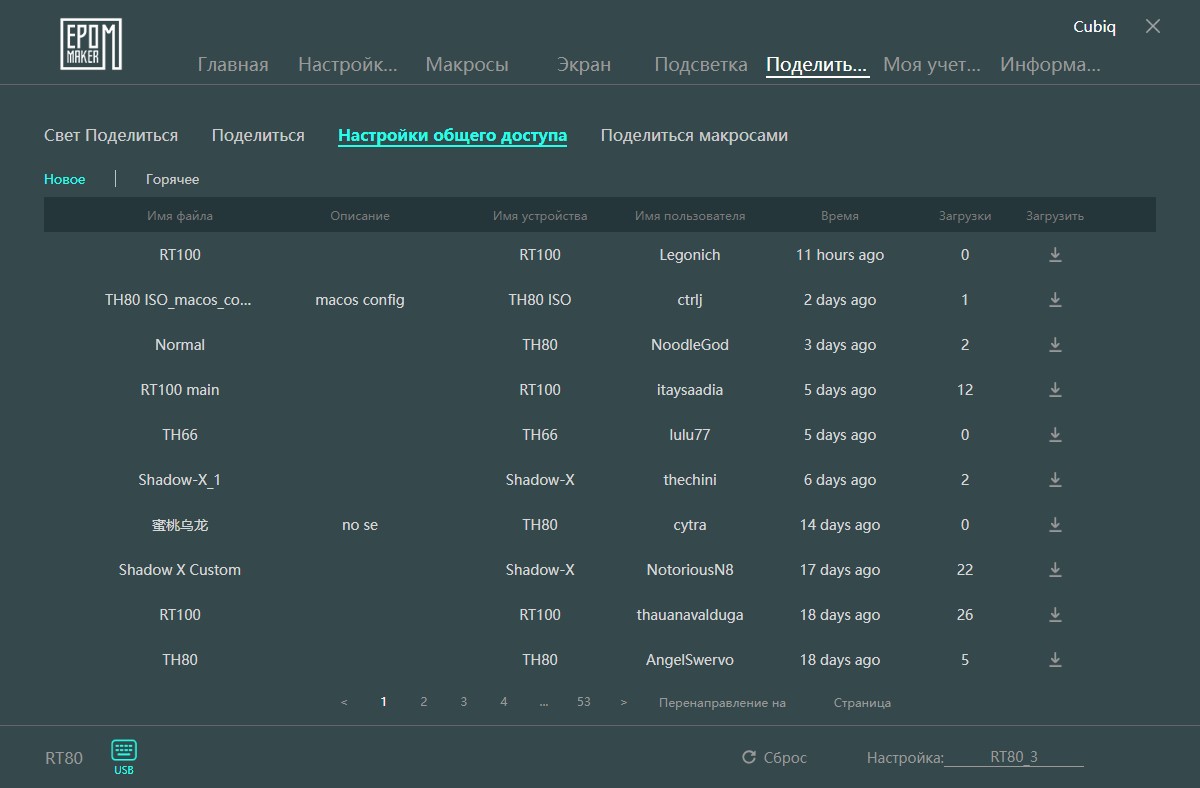The image size is (1200, 788).
Task: Download the Shadow X Custom config
Action: tap(1055, 570)
